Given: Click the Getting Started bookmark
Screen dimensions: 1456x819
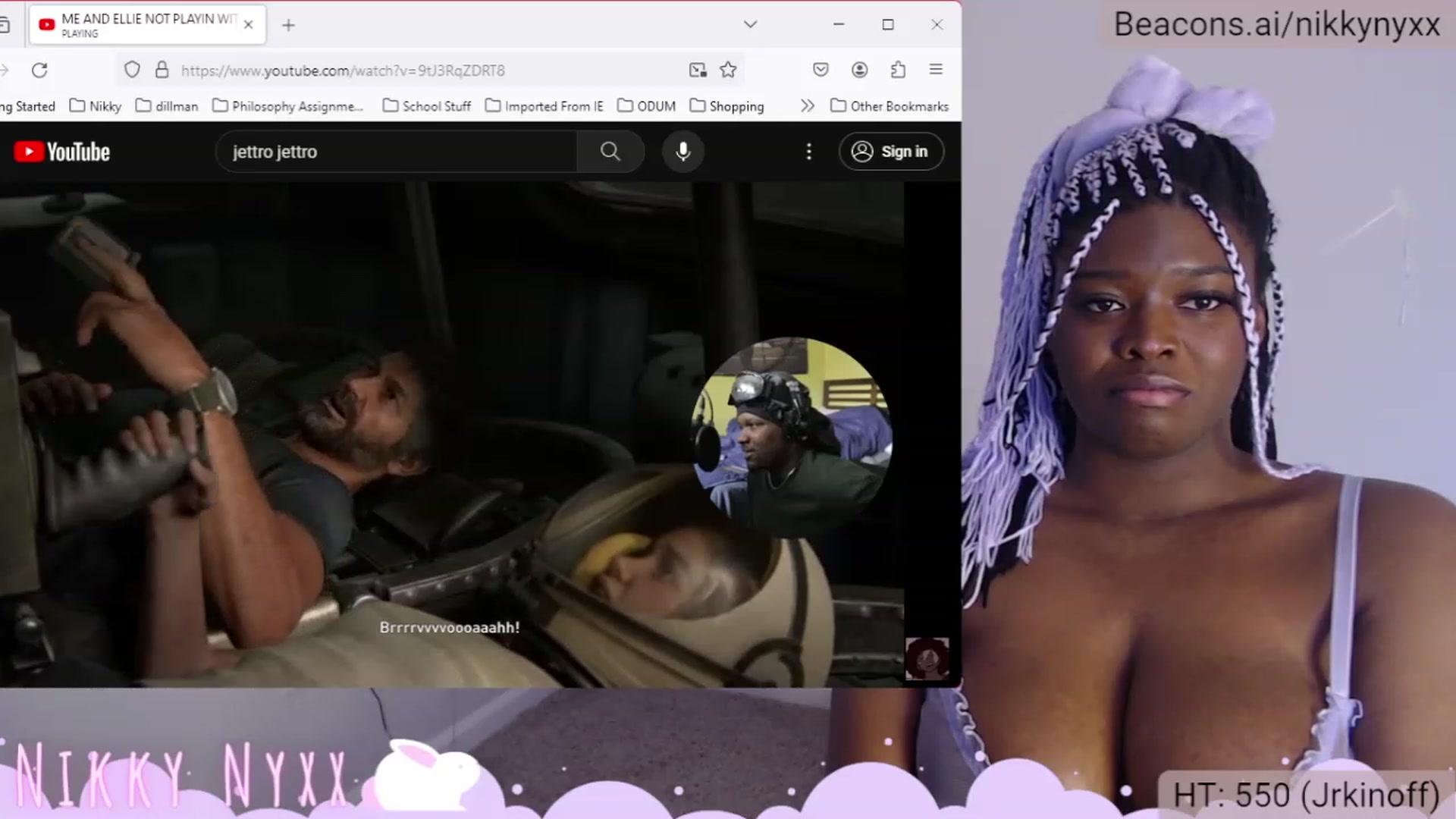Looking at the screenshot, I should (28, 106).
